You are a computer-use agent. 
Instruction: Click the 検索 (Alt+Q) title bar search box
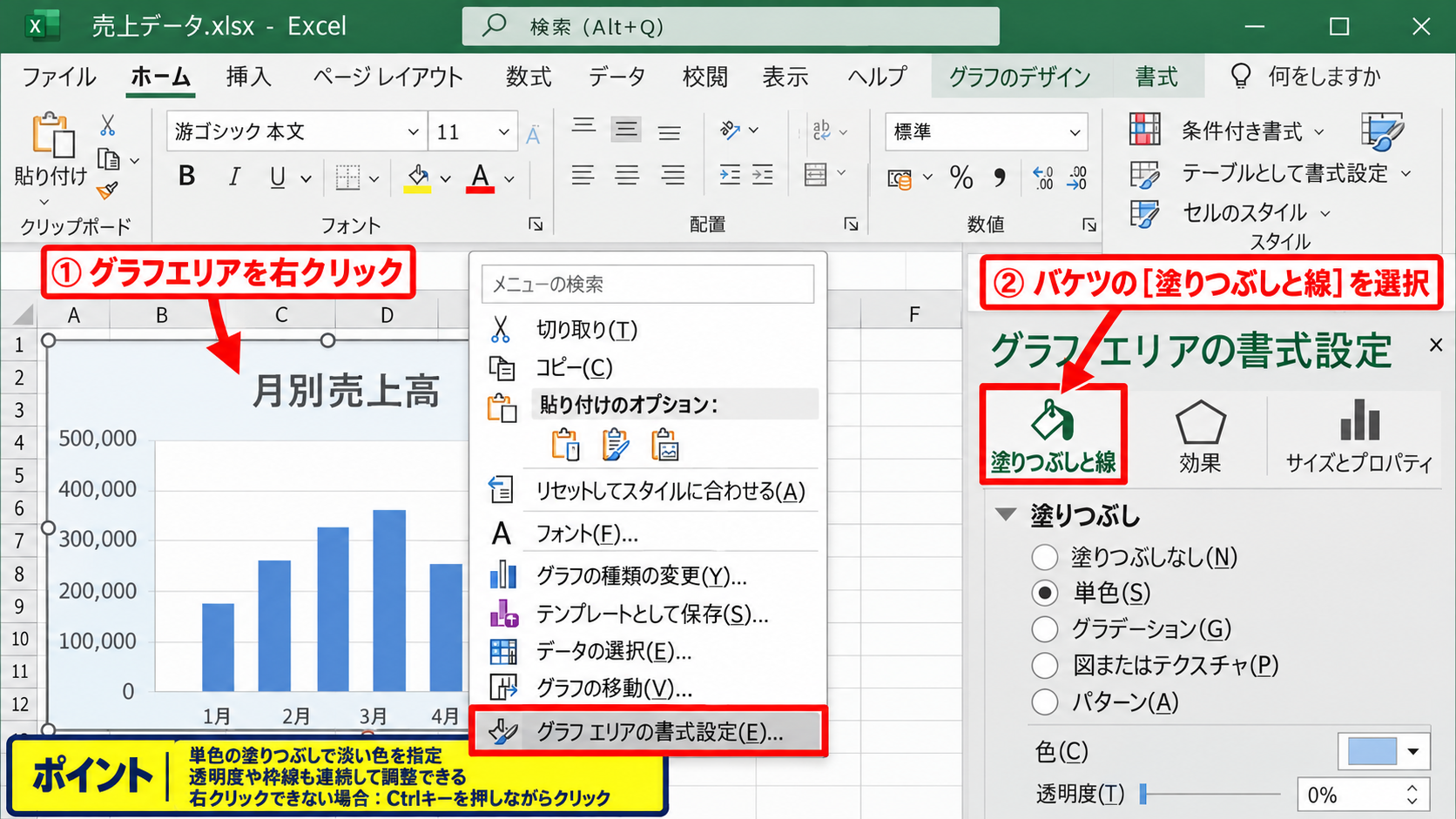(731, 27)
